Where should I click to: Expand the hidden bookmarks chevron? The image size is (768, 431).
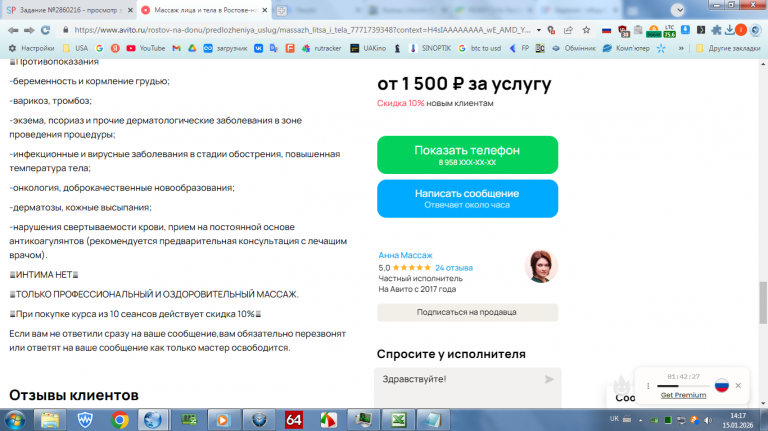point(681,48)
